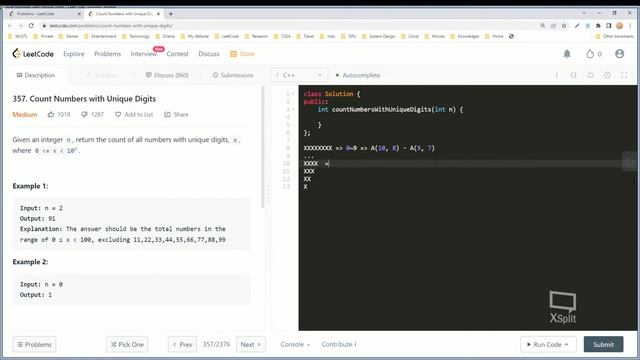640x360 pixels.
Task: Go to the Next problem
Action: [251, 344]
